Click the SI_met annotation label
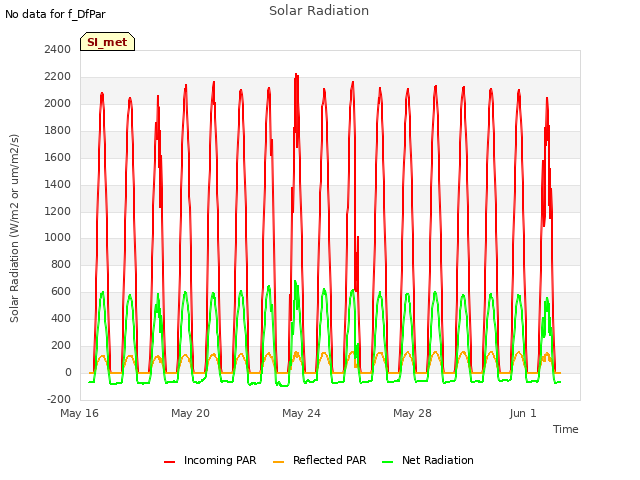 (x=107, y=42)
